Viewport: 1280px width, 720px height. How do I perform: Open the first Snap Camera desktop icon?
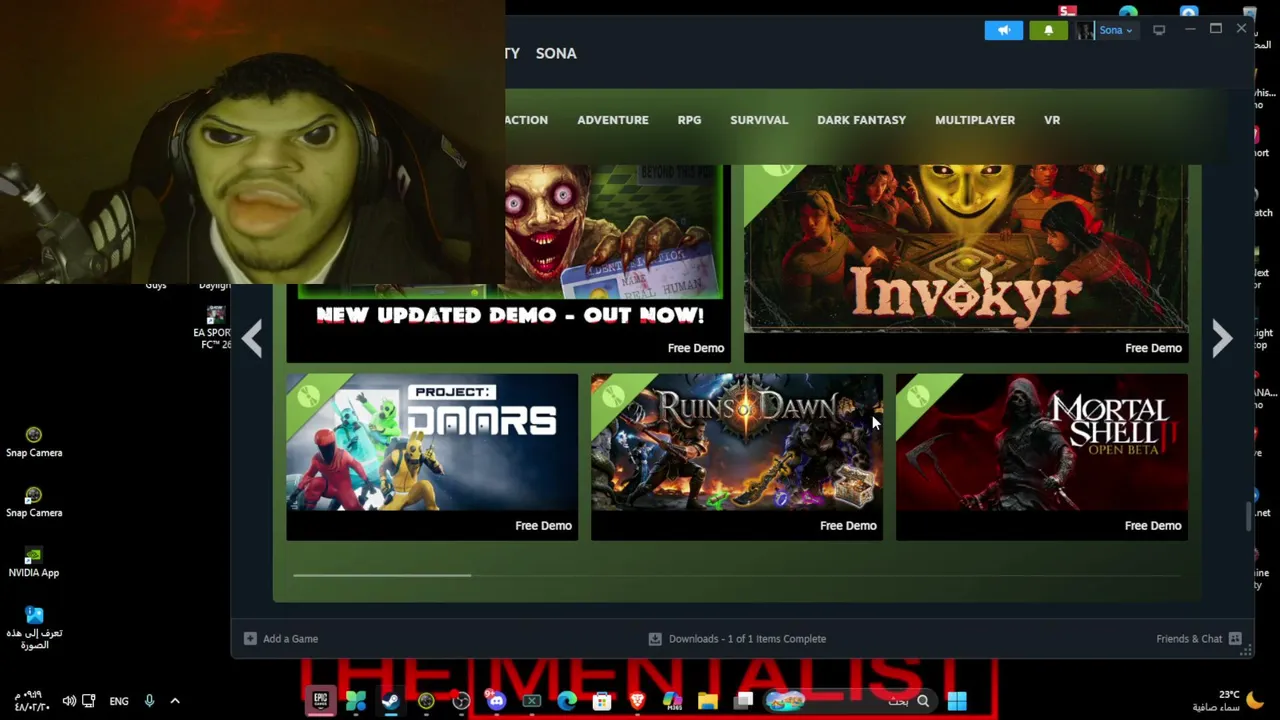click(34, 443)
